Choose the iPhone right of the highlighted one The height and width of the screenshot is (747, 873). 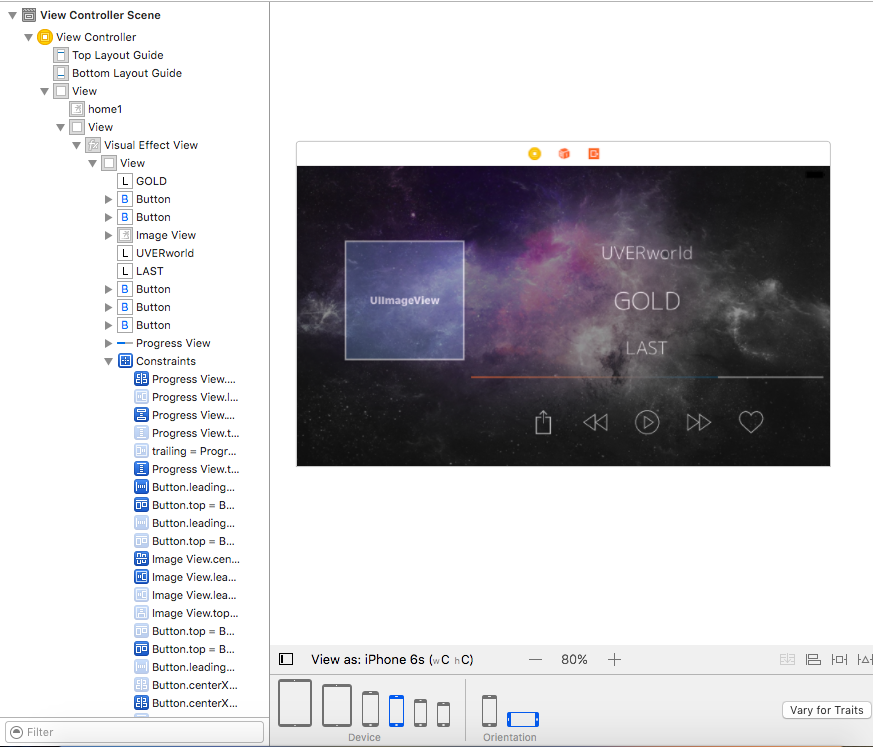coord(421,712)
